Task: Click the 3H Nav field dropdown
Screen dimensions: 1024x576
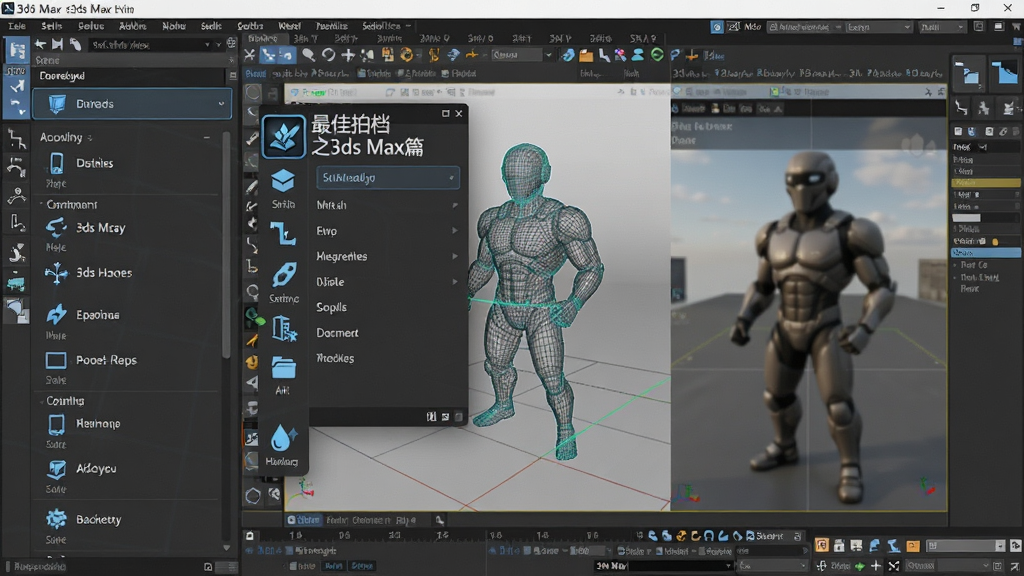Action: 663,566
